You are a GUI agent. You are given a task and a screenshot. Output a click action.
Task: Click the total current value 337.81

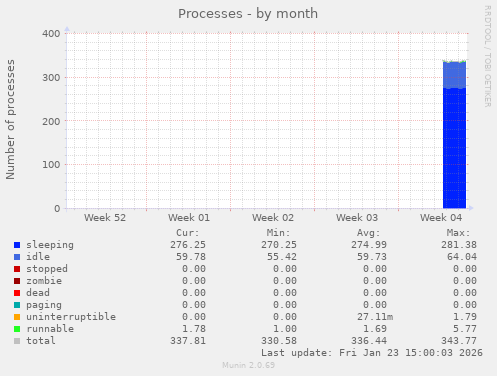[x=188, y=341]
